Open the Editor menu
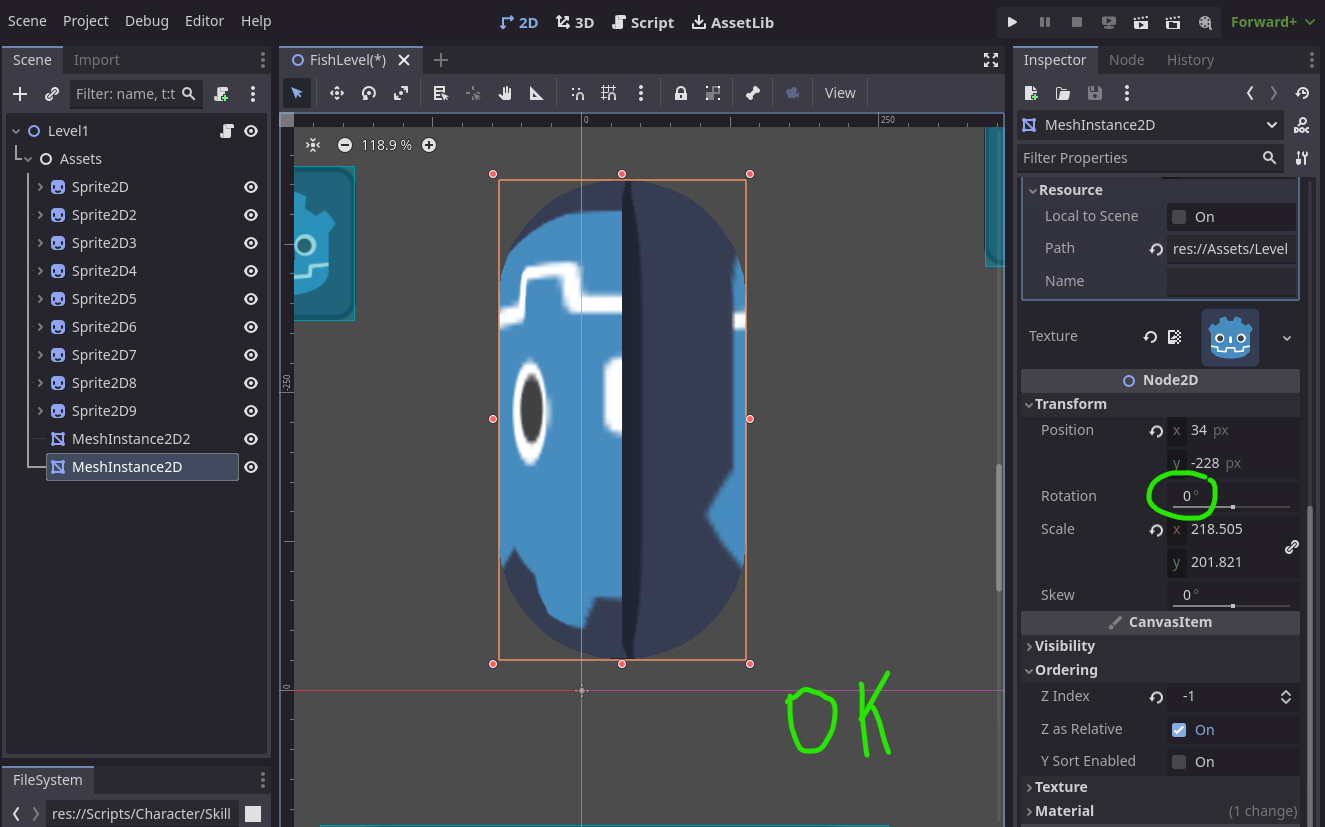The image size is (1325, 827). (204, 20)
